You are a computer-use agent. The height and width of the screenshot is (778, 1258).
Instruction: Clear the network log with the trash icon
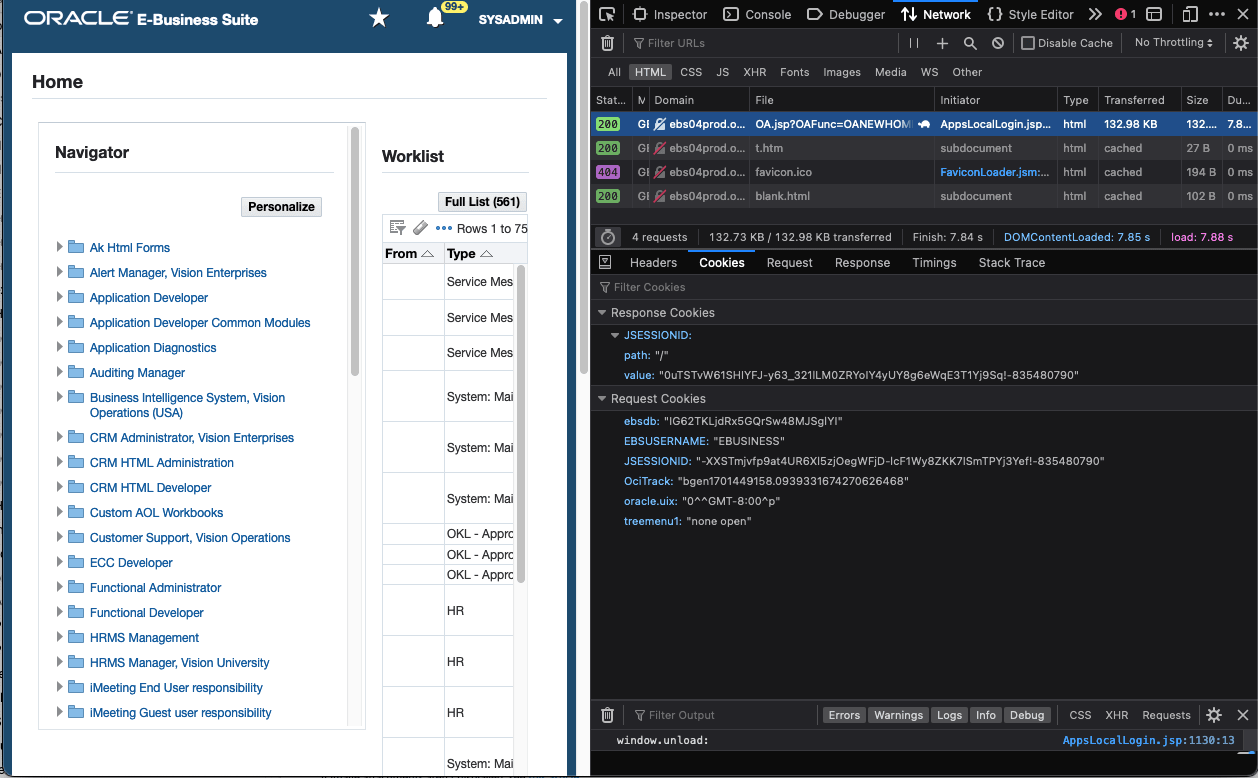(x=607, y=43)
